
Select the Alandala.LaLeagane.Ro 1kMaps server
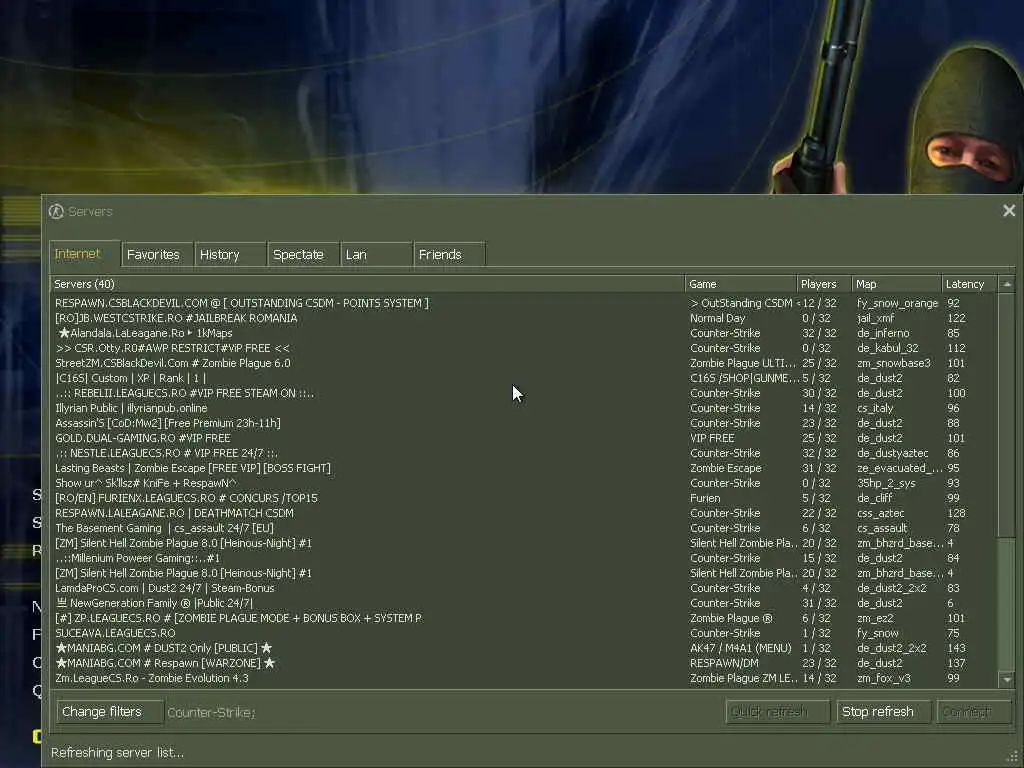point(526,333)
